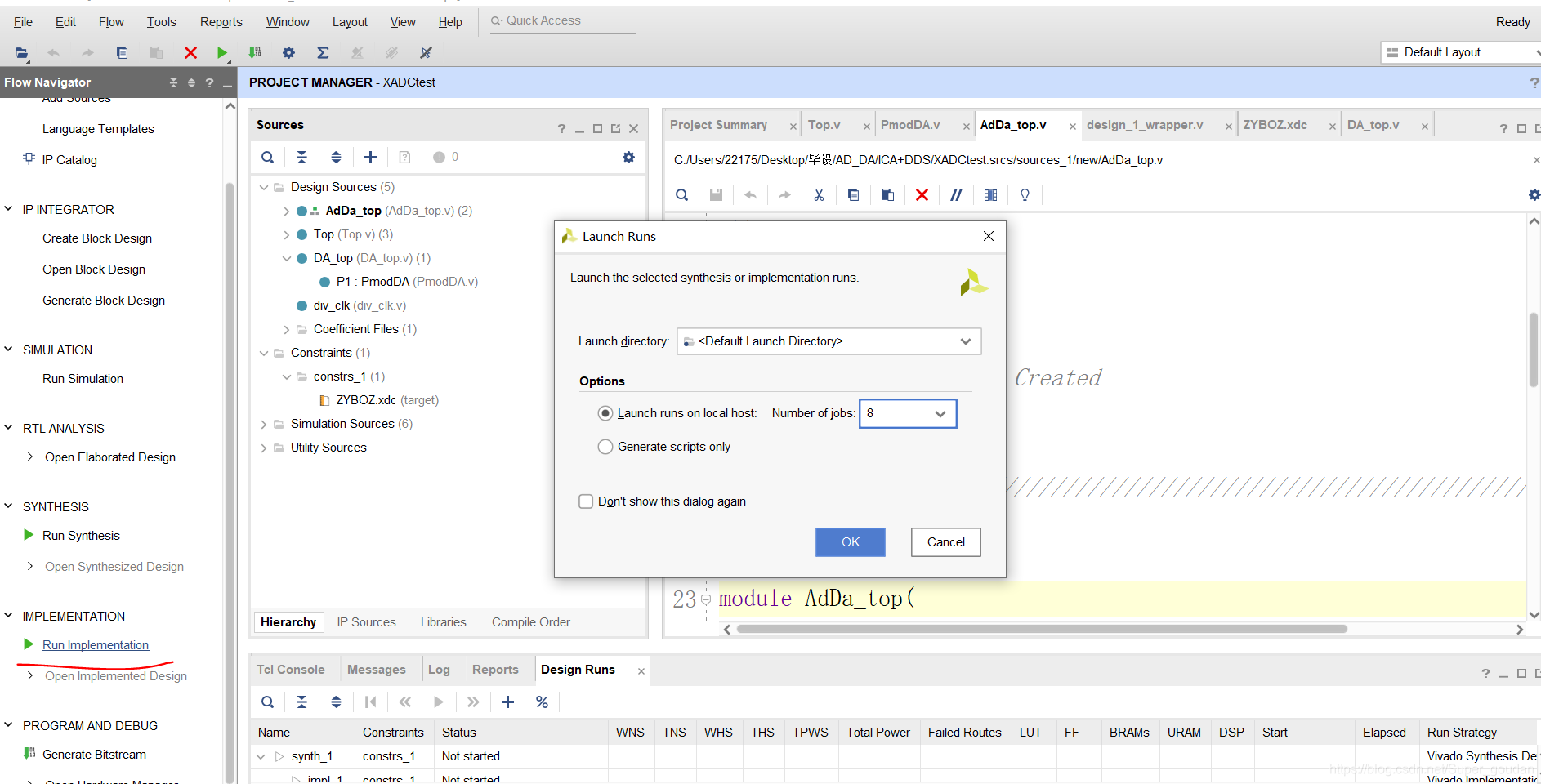Image resolution: width=1541 pixels, height=784 pixels.
Task: Click the editor search magnifier icon
Action: tap(681, 195)
